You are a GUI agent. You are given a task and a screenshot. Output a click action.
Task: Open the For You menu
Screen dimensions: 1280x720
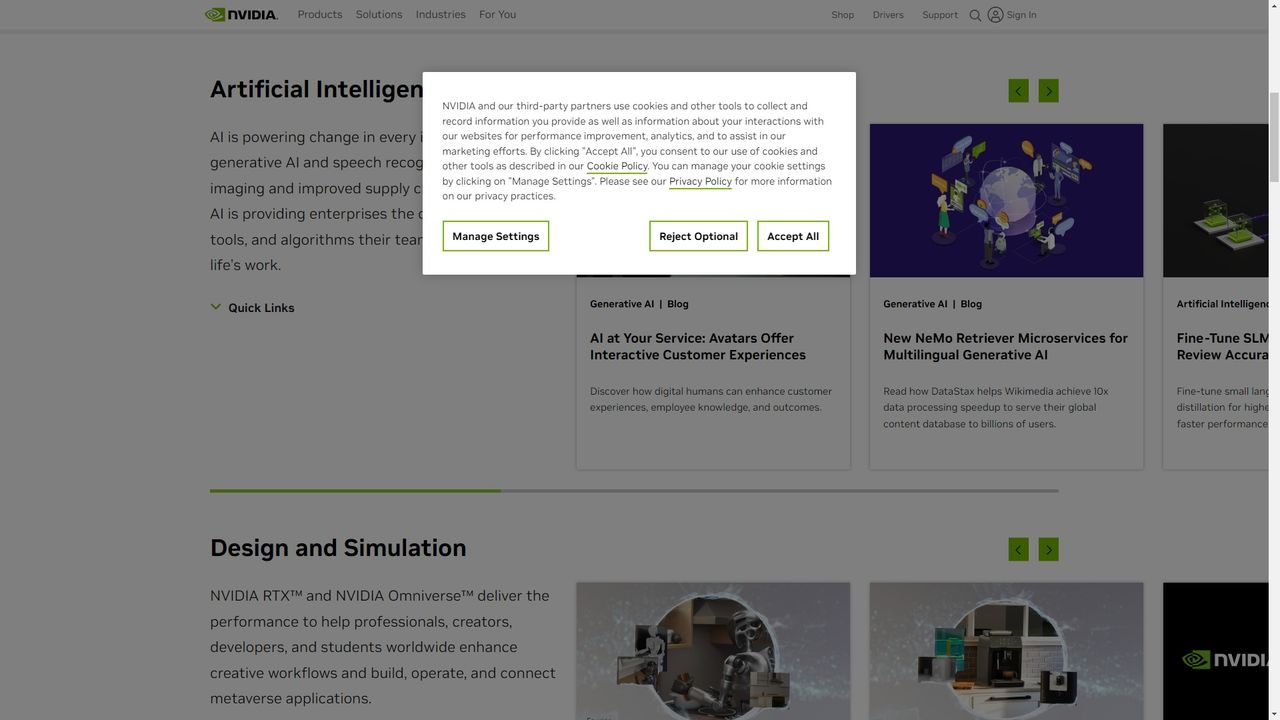(497, 15)
